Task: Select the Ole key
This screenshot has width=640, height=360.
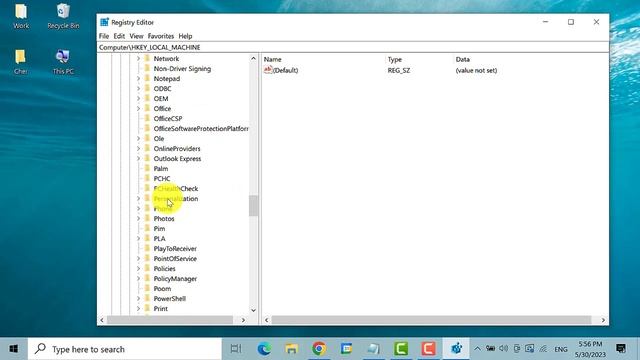Action: (159, 138)
